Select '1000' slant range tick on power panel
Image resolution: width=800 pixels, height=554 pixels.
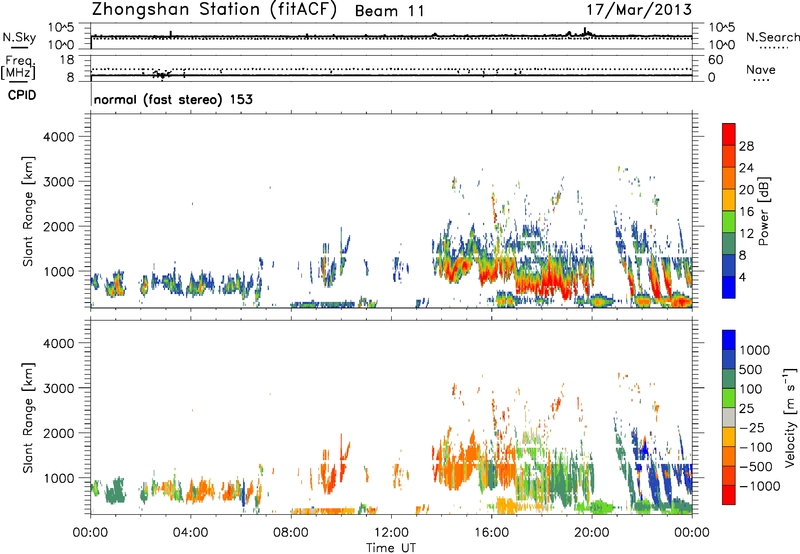point(59,271)
